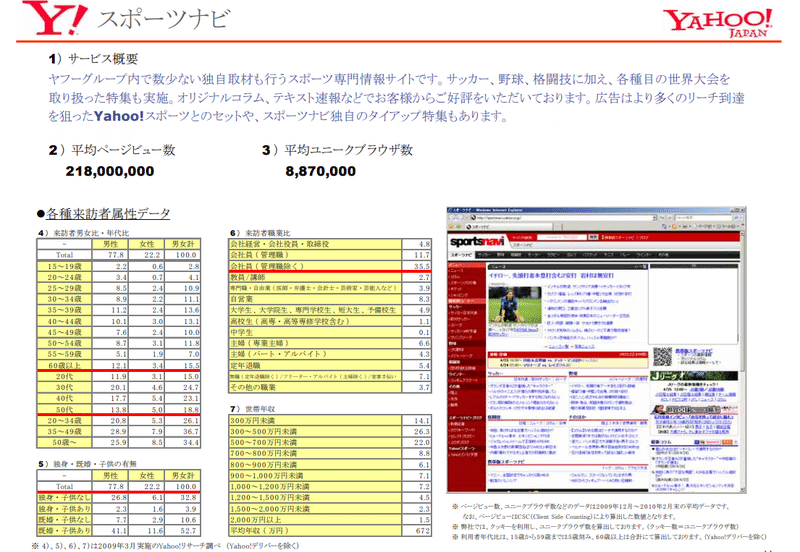Click the 1）サービス概要 heading
Viewport: 800px width, 552px height.
coord(93,59)
